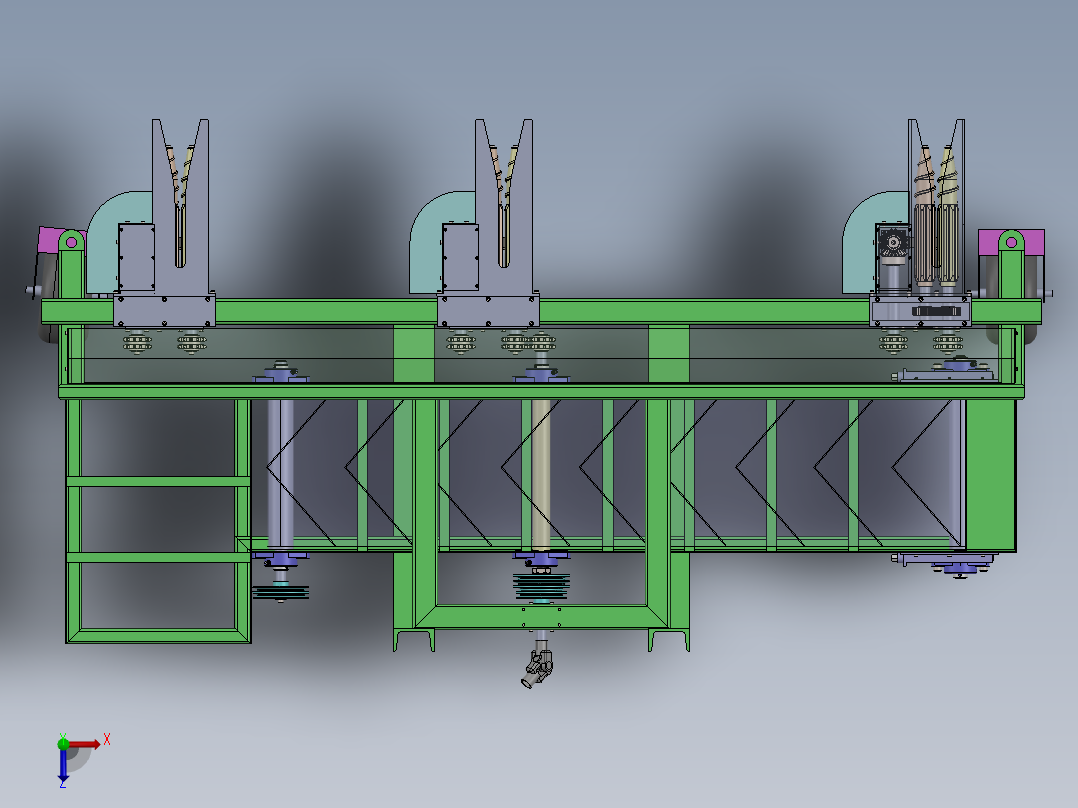
Task: Select the beige center vertical shaft
Action: tap(541, 474)
